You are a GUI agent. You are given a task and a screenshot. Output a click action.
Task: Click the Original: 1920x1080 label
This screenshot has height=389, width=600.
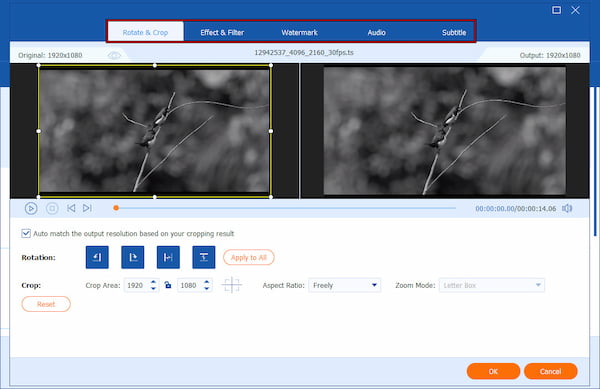50,55
